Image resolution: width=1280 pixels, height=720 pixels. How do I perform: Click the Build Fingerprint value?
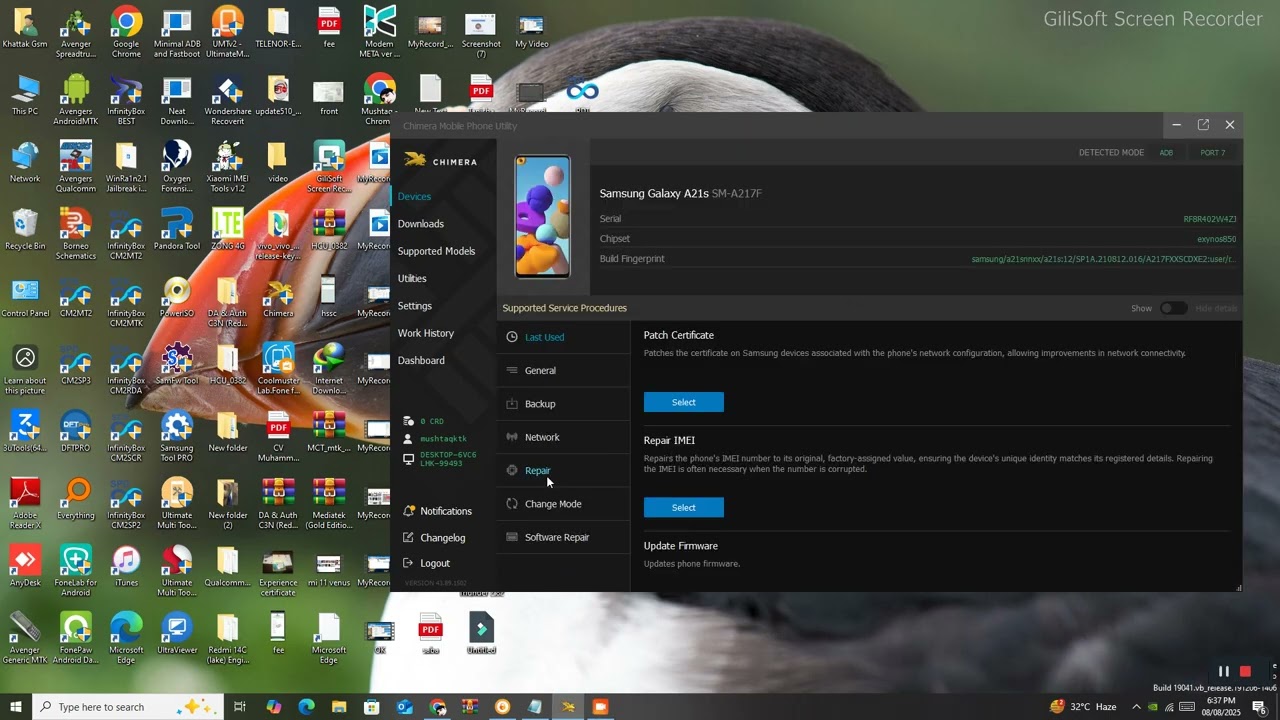pos(1104,259)
